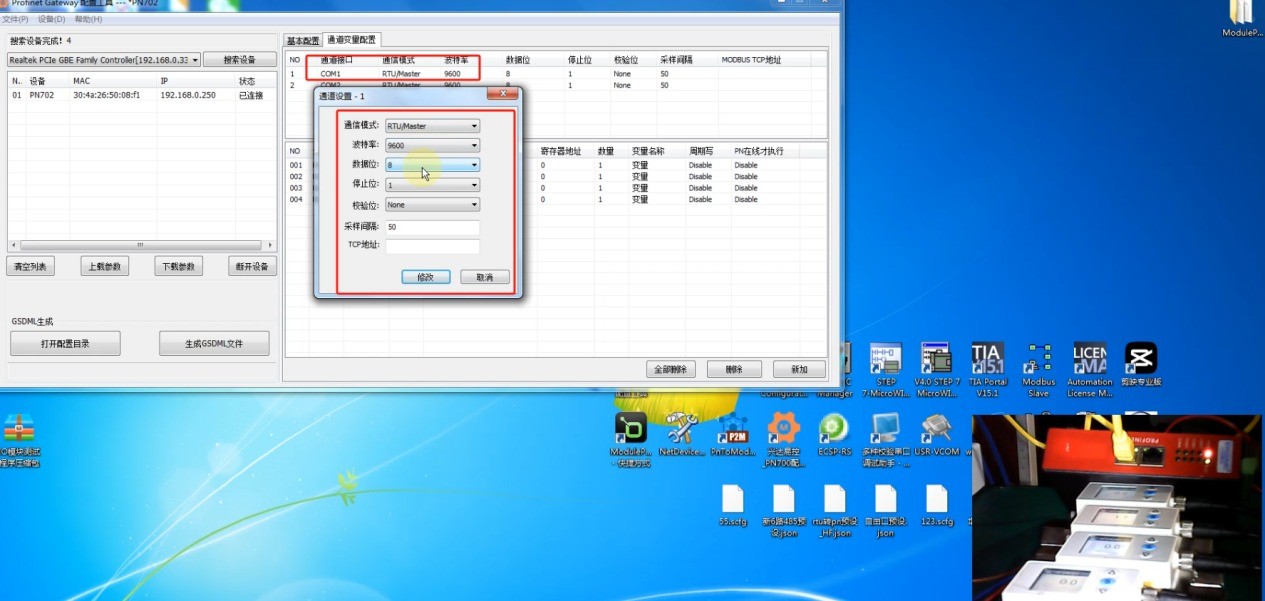Switch to the 基本配置 tab
The width and height of the screenshot is (1265, 601).
click(x=303, y=41)
